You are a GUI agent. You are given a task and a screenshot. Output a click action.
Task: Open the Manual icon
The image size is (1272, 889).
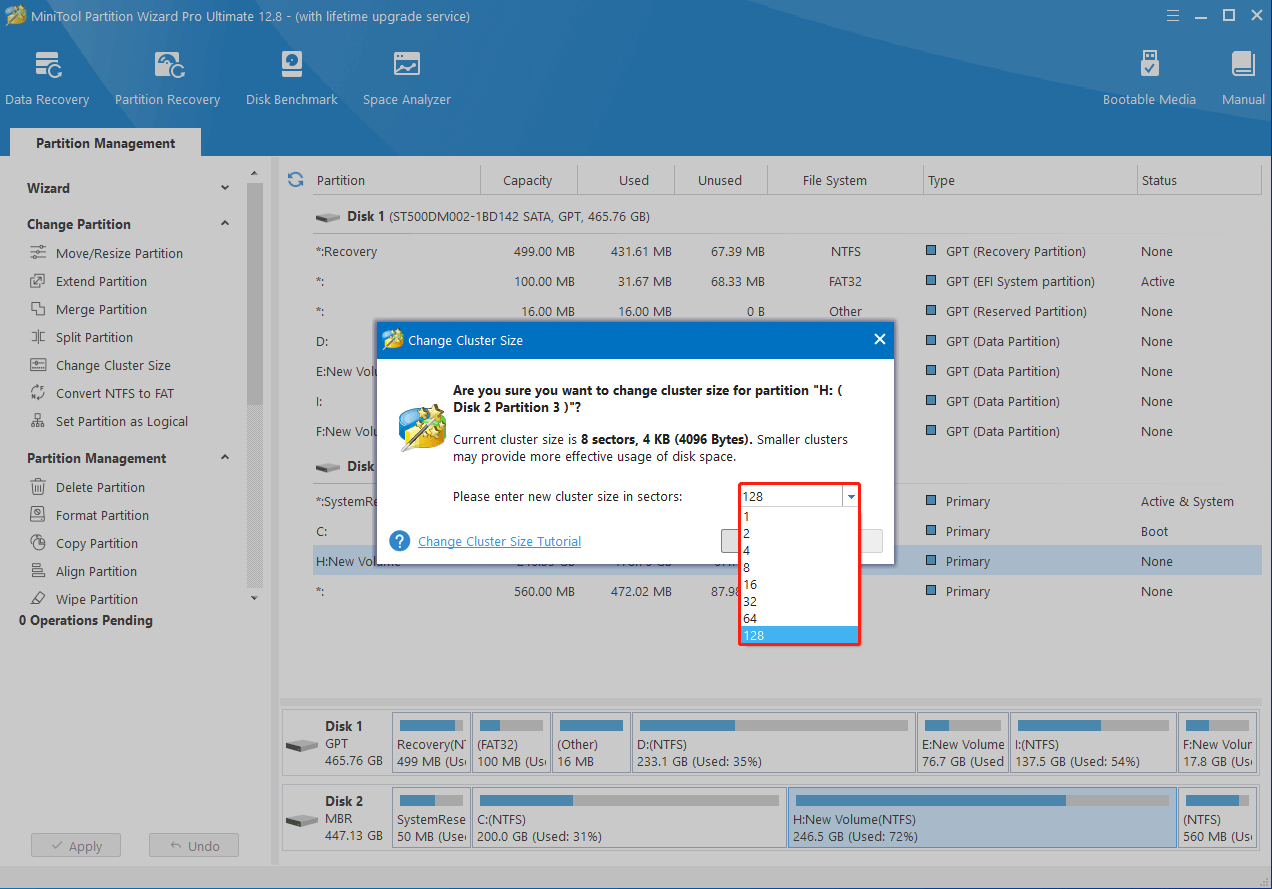pyautogui.click(x=1243, y=78)
